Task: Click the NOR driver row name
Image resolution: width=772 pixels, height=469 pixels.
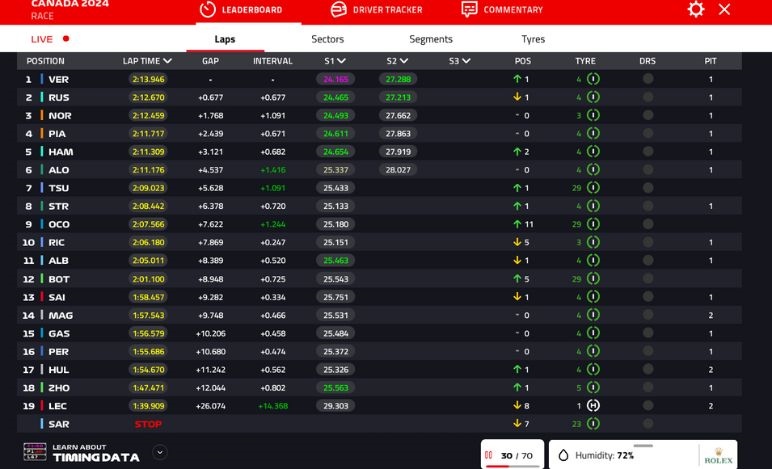Action: point(59,116)
